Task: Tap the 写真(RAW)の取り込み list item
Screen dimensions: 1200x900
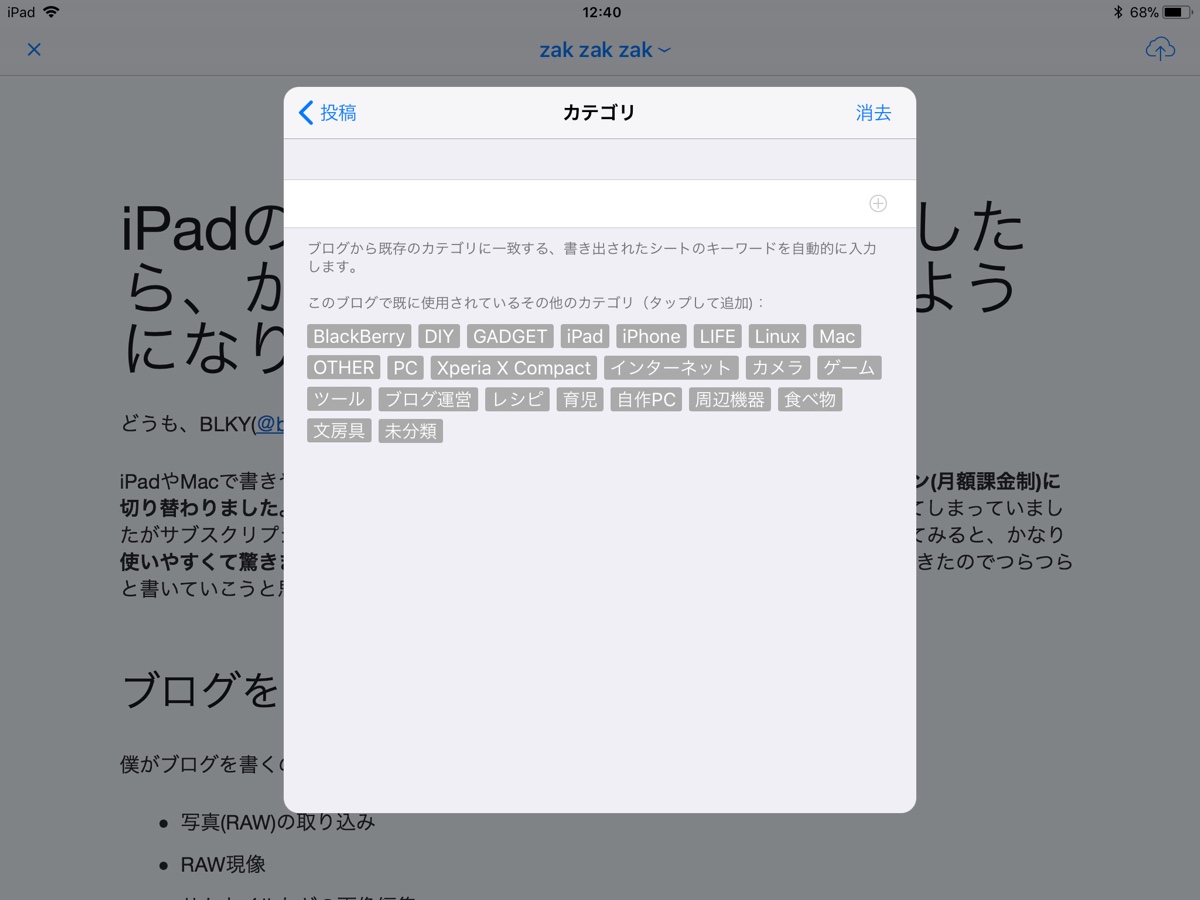Action: (x=278, y=822)
